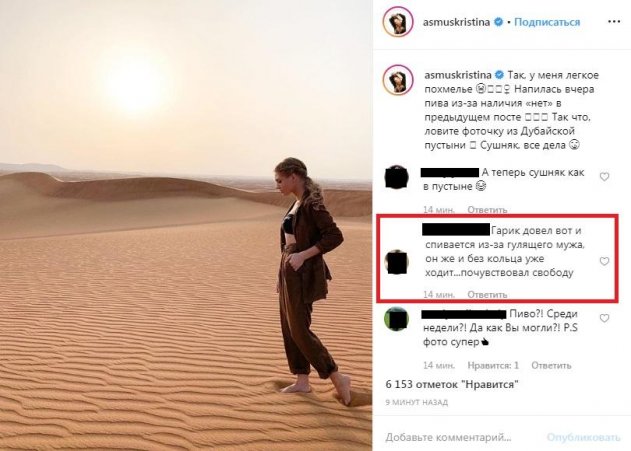The height and width of the screenshot is (451, 631).
Task: Click the Опубликовать post button
Action: [583, 437]
